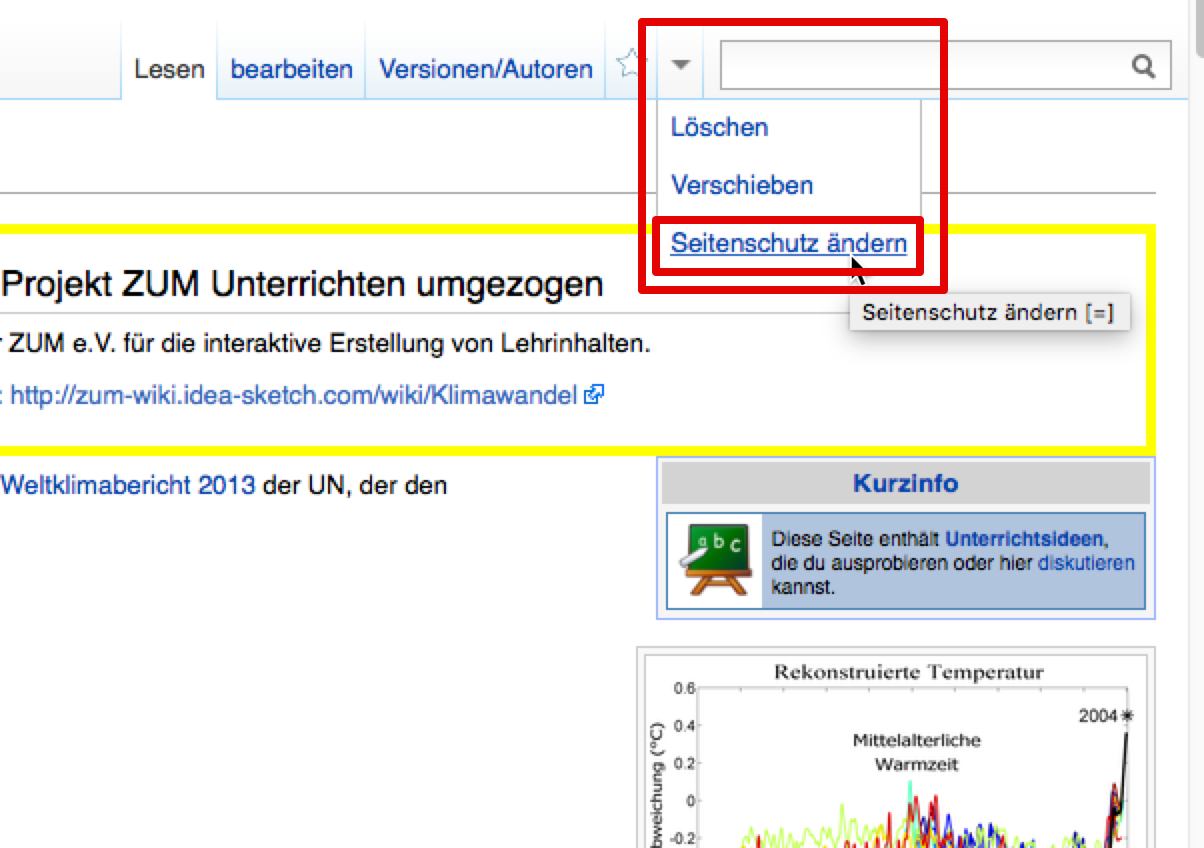Focus the wiki search input field

coord(920,66)
